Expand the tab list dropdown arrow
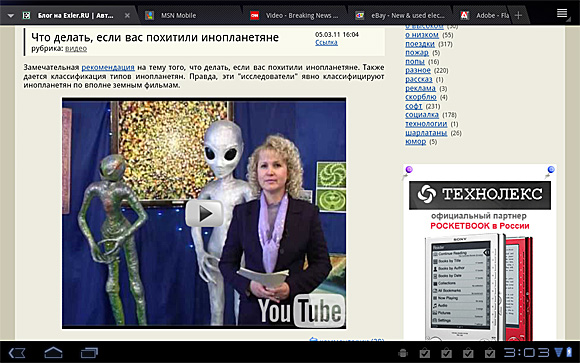The width and height of the screenshot is (580, 363). pyautogui.click(x=11, y=16)
